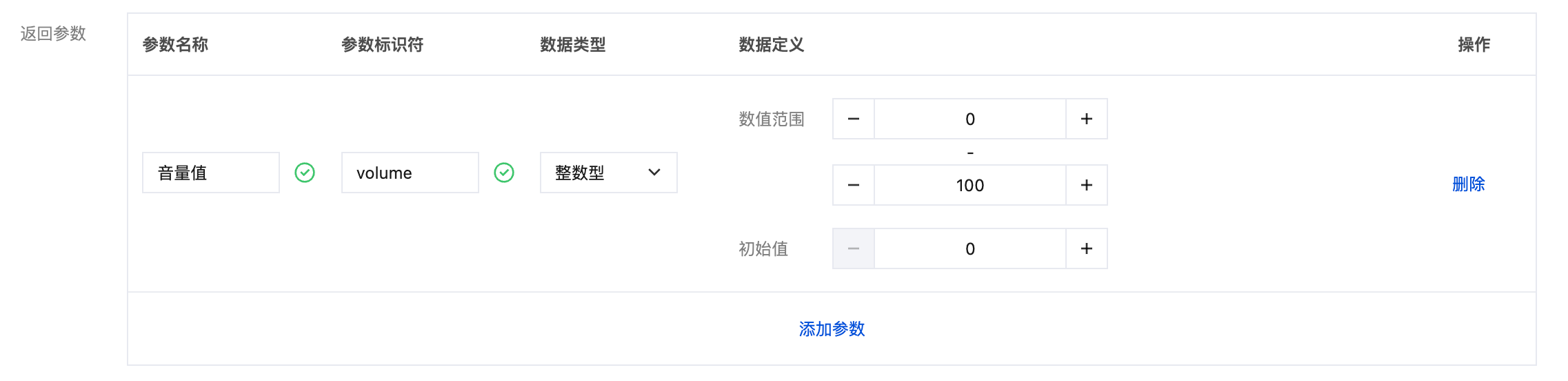Click the 数据定义 column header
This screenshot has width=1568, height=381.
tap(771, 45)
